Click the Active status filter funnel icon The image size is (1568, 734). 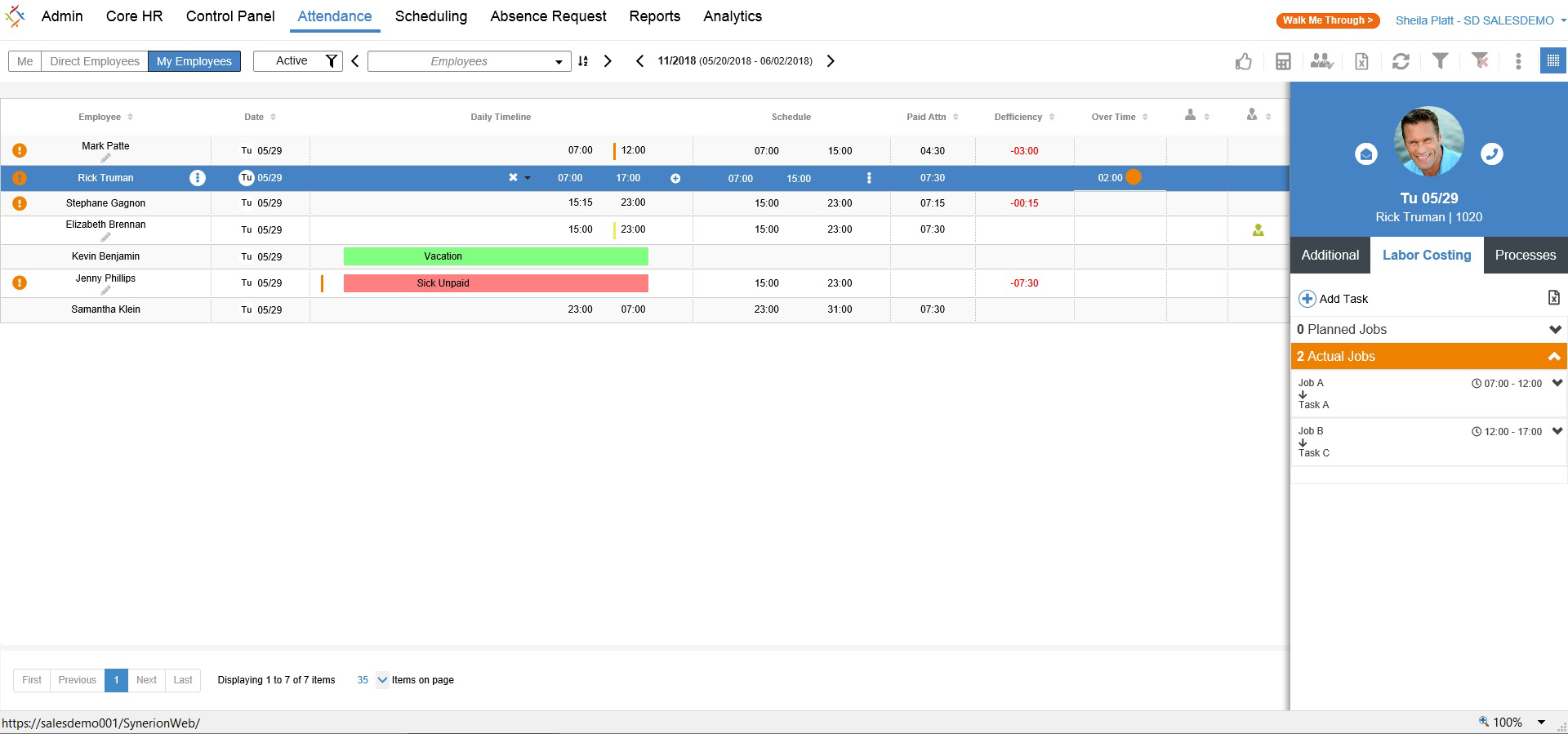(331, 61)
